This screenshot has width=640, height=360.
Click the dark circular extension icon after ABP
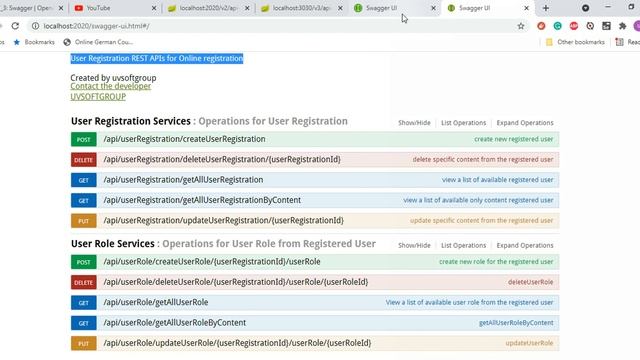590,26
